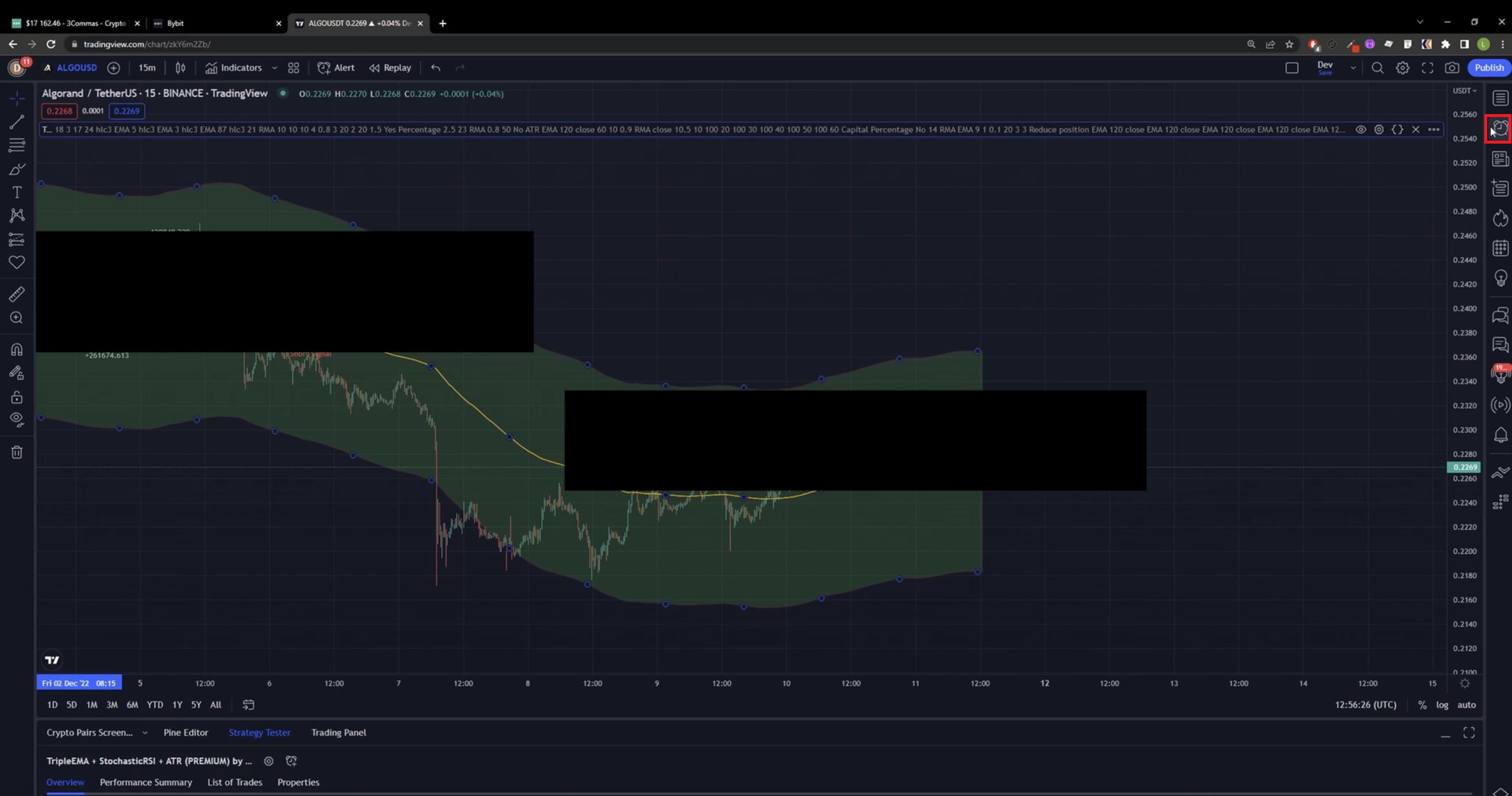This screenshot has width=1512, height=796.
Task: Select the 1M date range
Action: click(x=92, y=705)
